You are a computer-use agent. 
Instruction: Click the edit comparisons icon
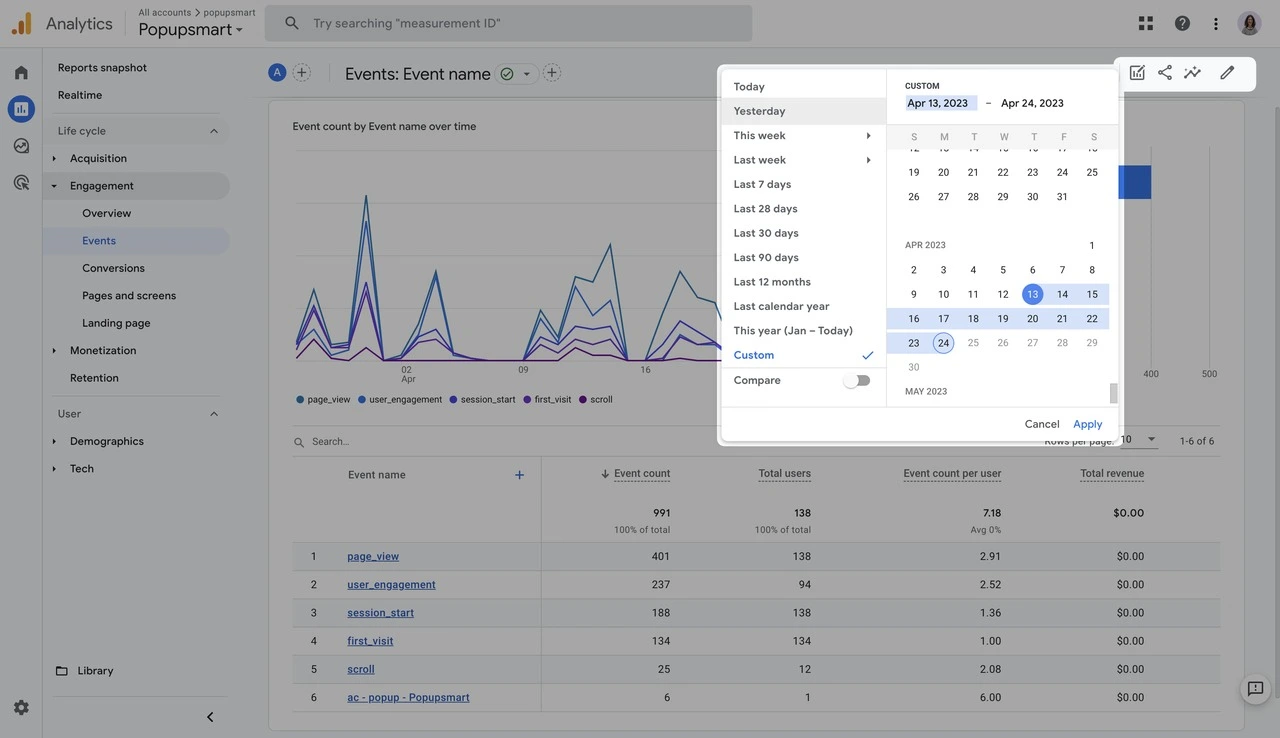1137,72
